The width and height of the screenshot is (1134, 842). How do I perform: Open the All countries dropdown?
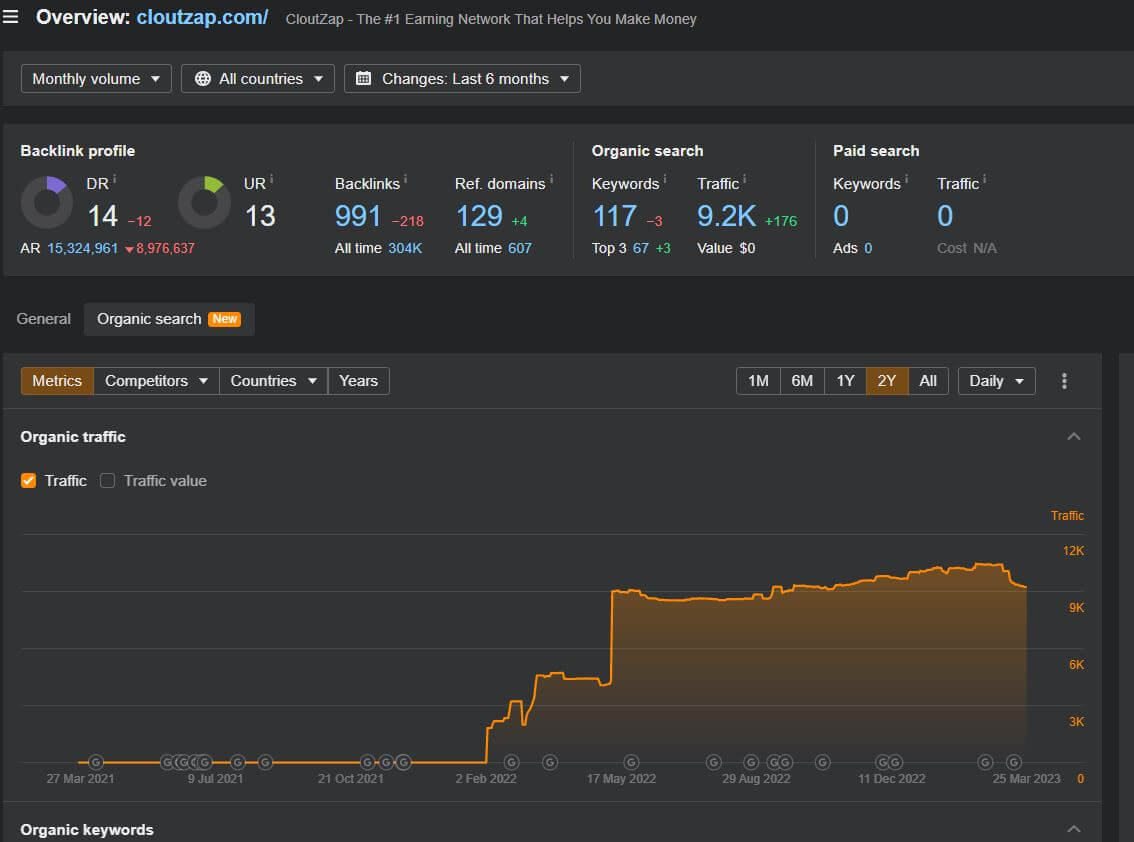(258, 79)
